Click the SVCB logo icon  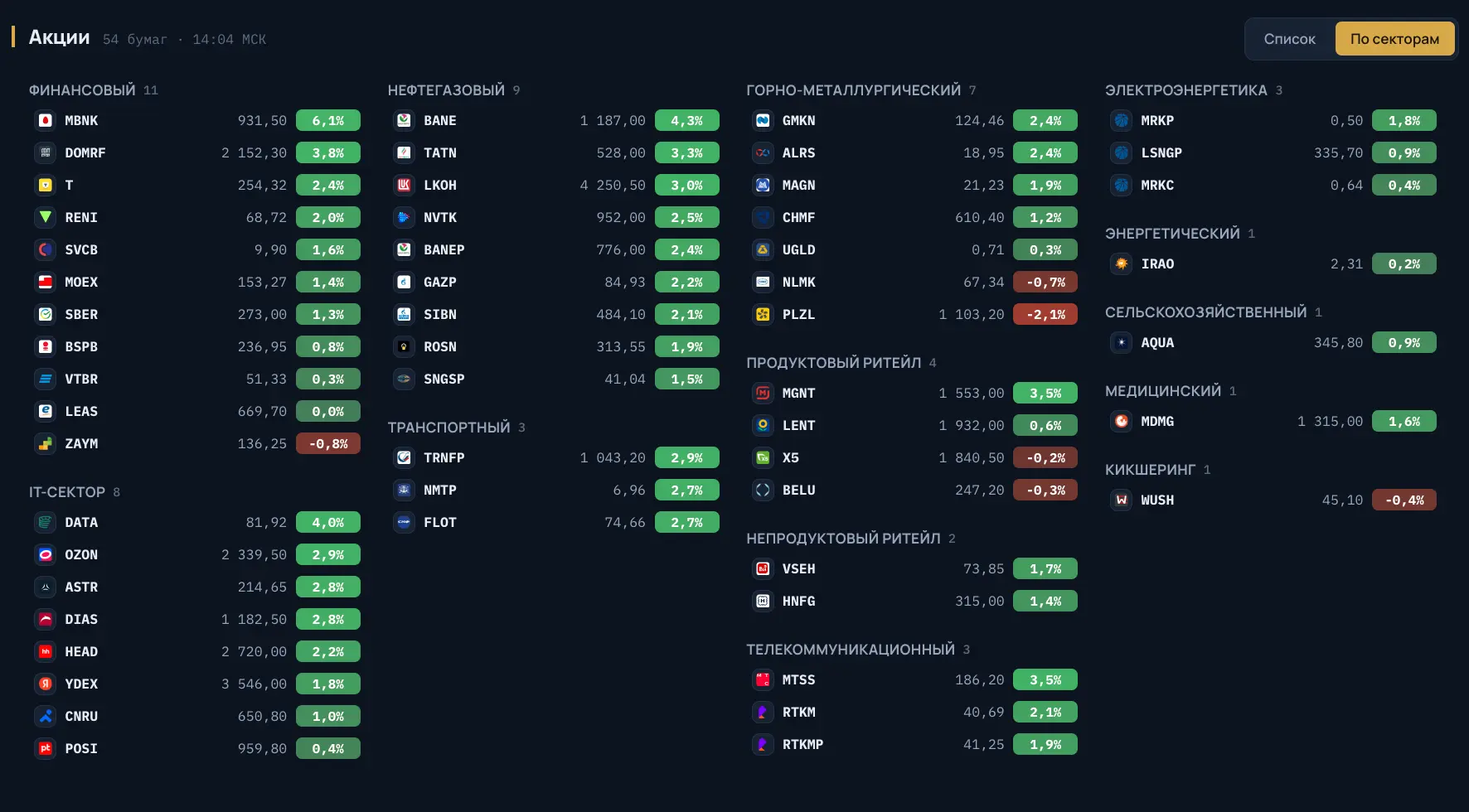(x=46, y=250)
